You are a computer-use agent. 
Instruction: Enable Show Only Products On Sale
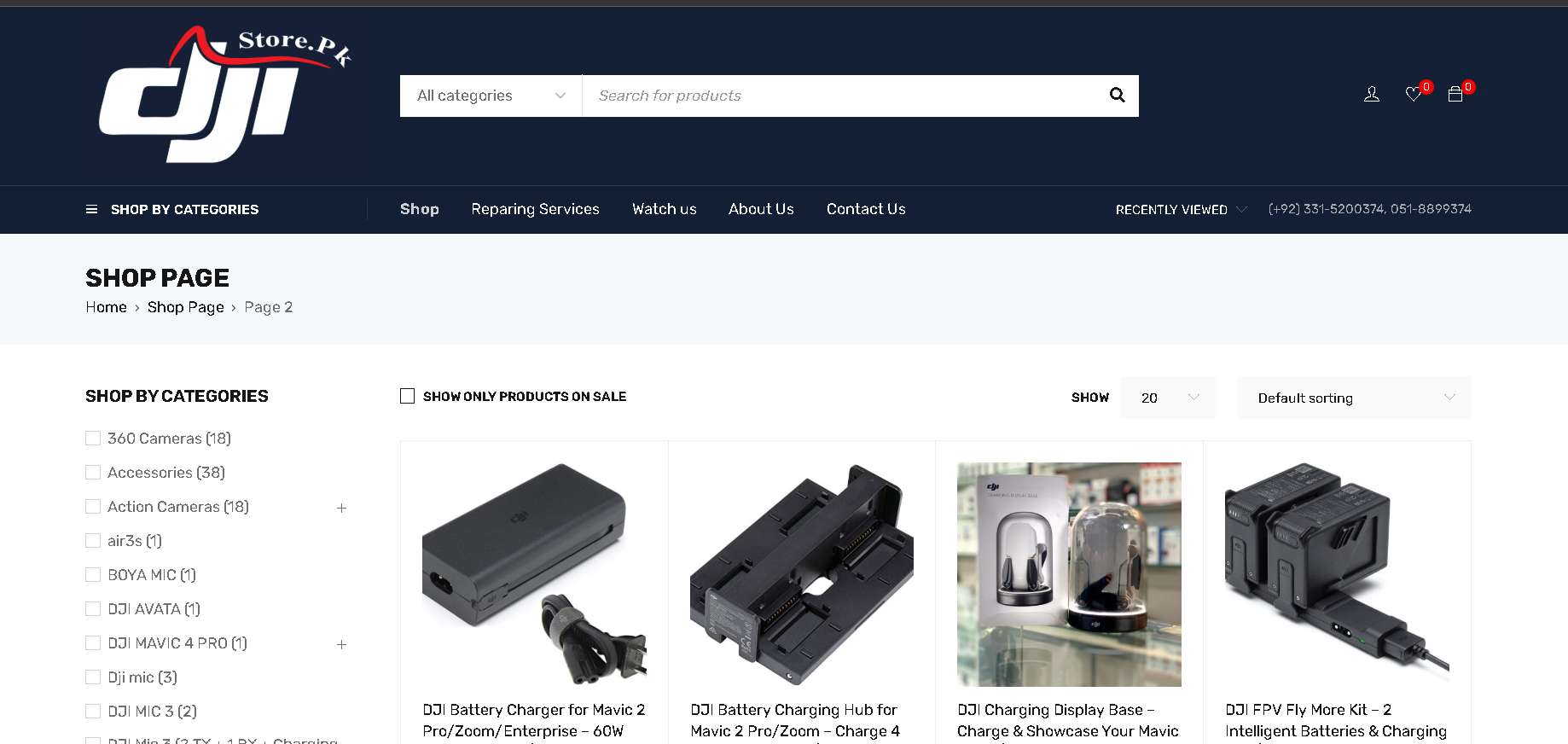[408, 397]
